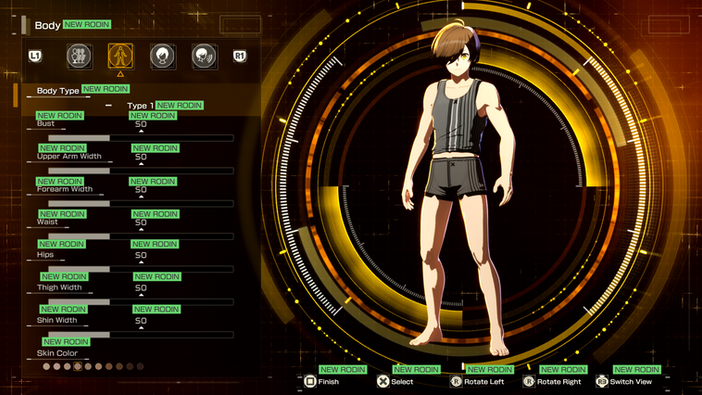Viewport: 702px width, 395px height.
Task: Open the voice category icon
Action: 204,56
